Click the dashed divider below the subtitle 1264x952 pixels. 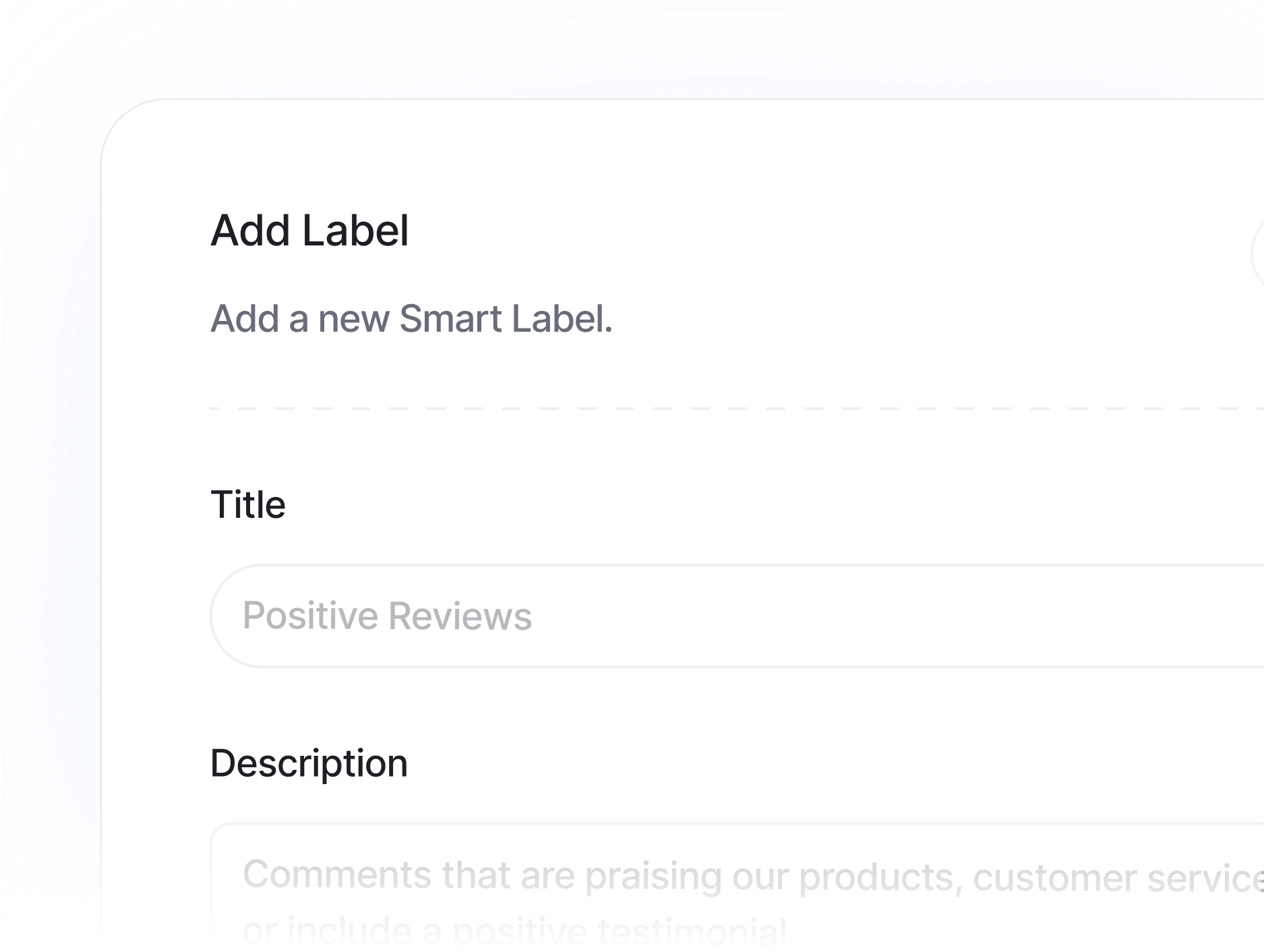tap(674, 408)
